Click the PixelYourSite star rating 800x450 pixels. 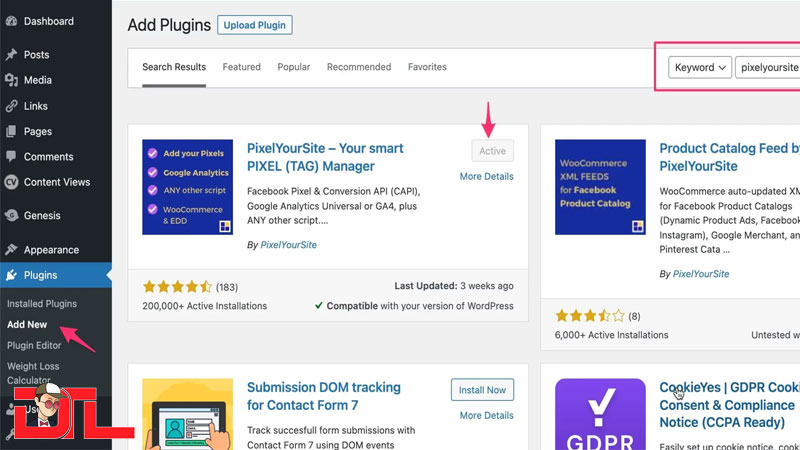(x=178, y=287)
